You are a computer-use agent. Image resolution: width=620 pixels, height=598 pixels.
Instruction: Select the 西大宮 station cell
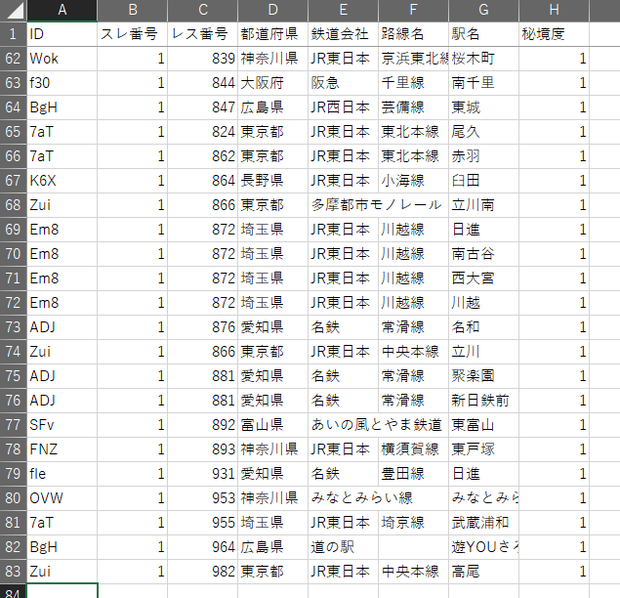(484, 278)
